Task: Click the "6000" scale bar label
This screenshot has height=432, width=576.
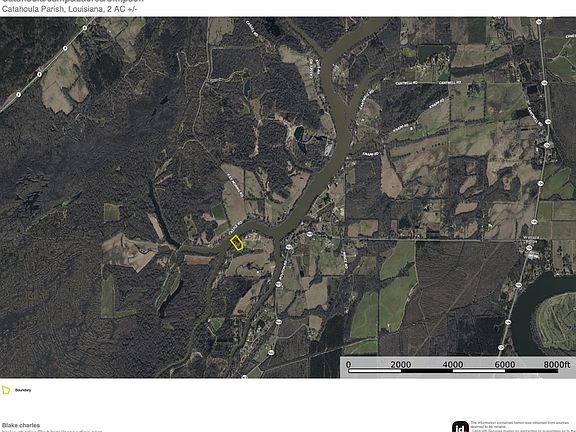Action: (x=505, y=364)
